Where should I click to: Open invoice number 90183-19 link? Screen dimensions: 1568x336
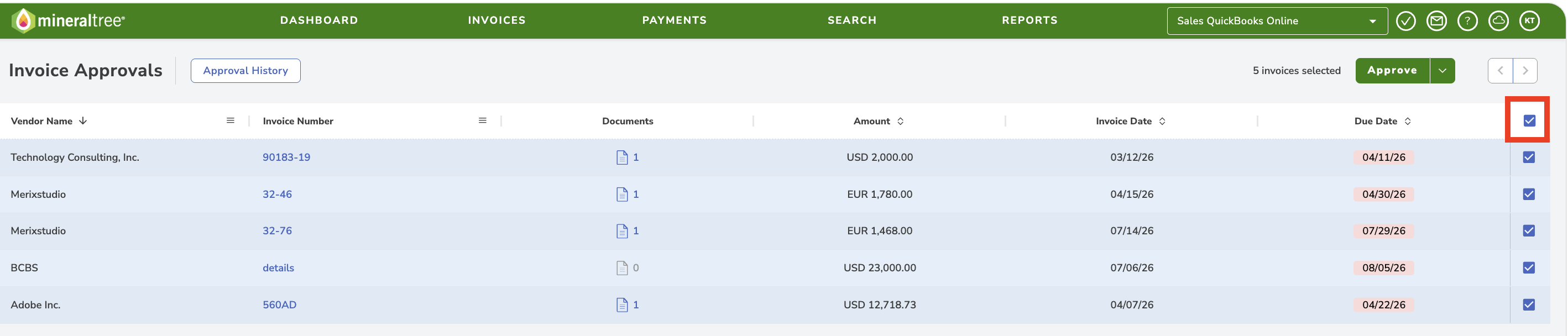pyautogui.click(x=286, y=158)
